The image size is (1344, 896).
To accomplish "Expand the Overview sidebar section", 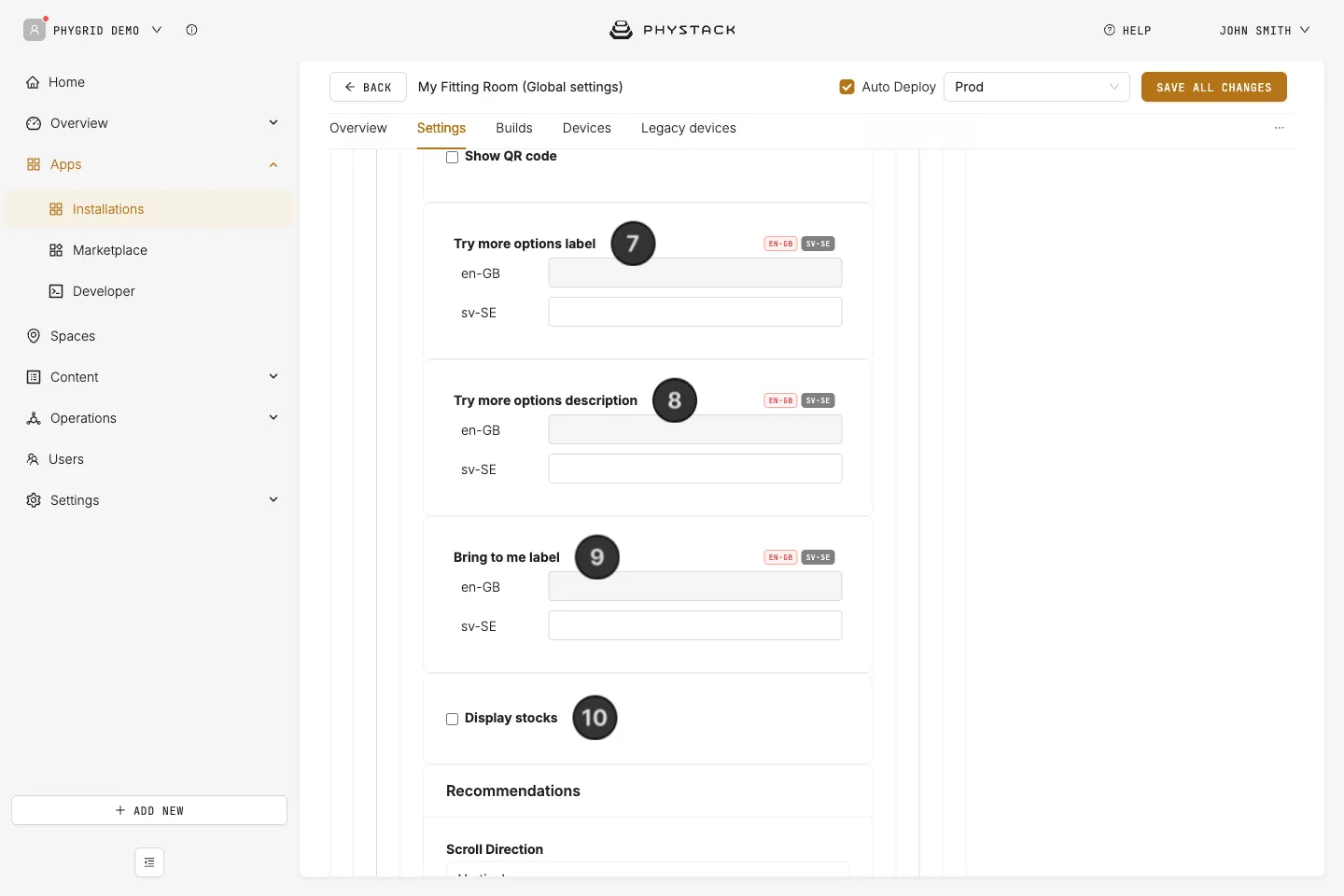I will [273, 122].
